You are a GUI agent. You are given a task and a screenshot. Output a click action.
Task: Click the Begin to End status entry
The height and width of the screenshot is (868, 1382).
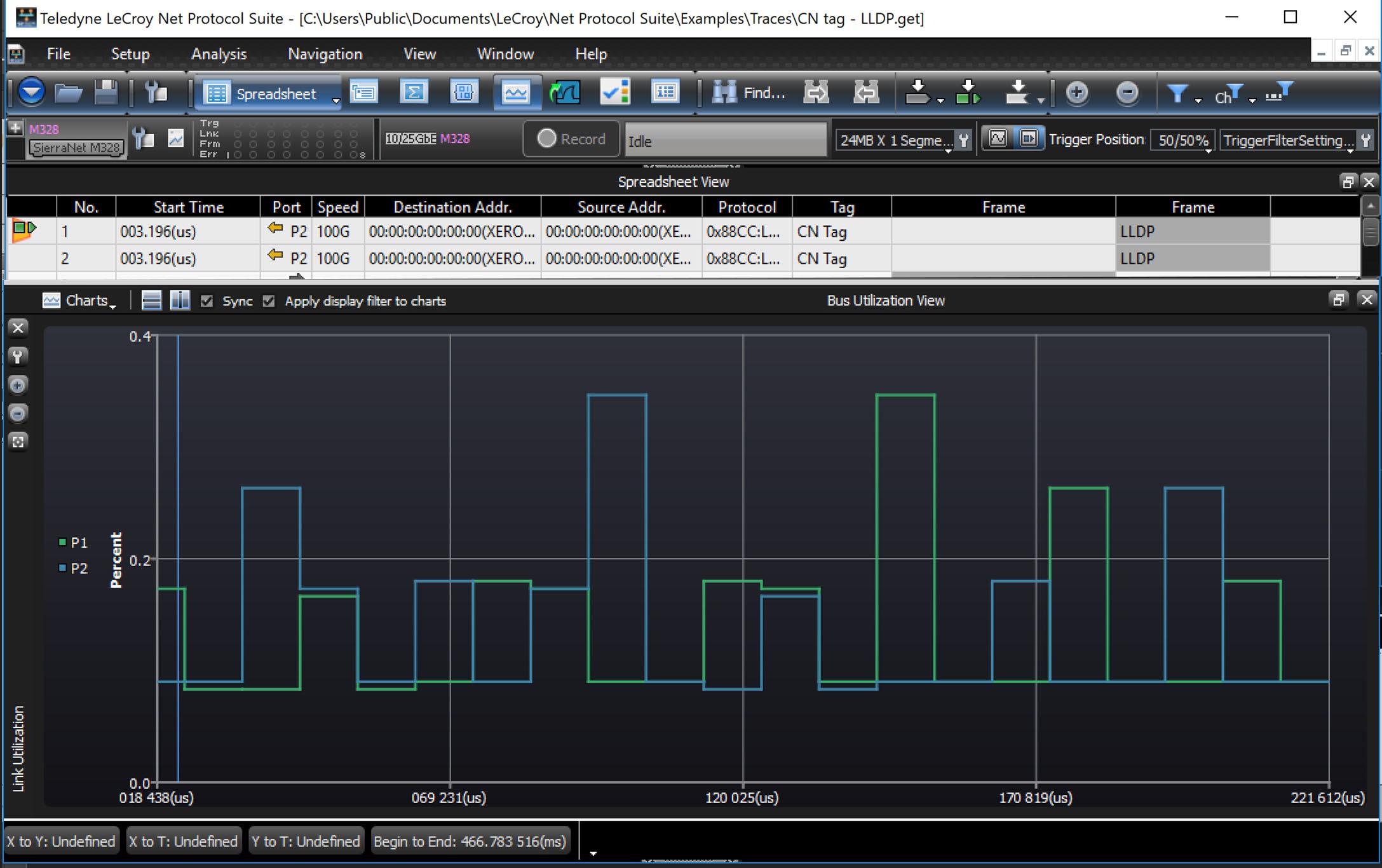470,841
